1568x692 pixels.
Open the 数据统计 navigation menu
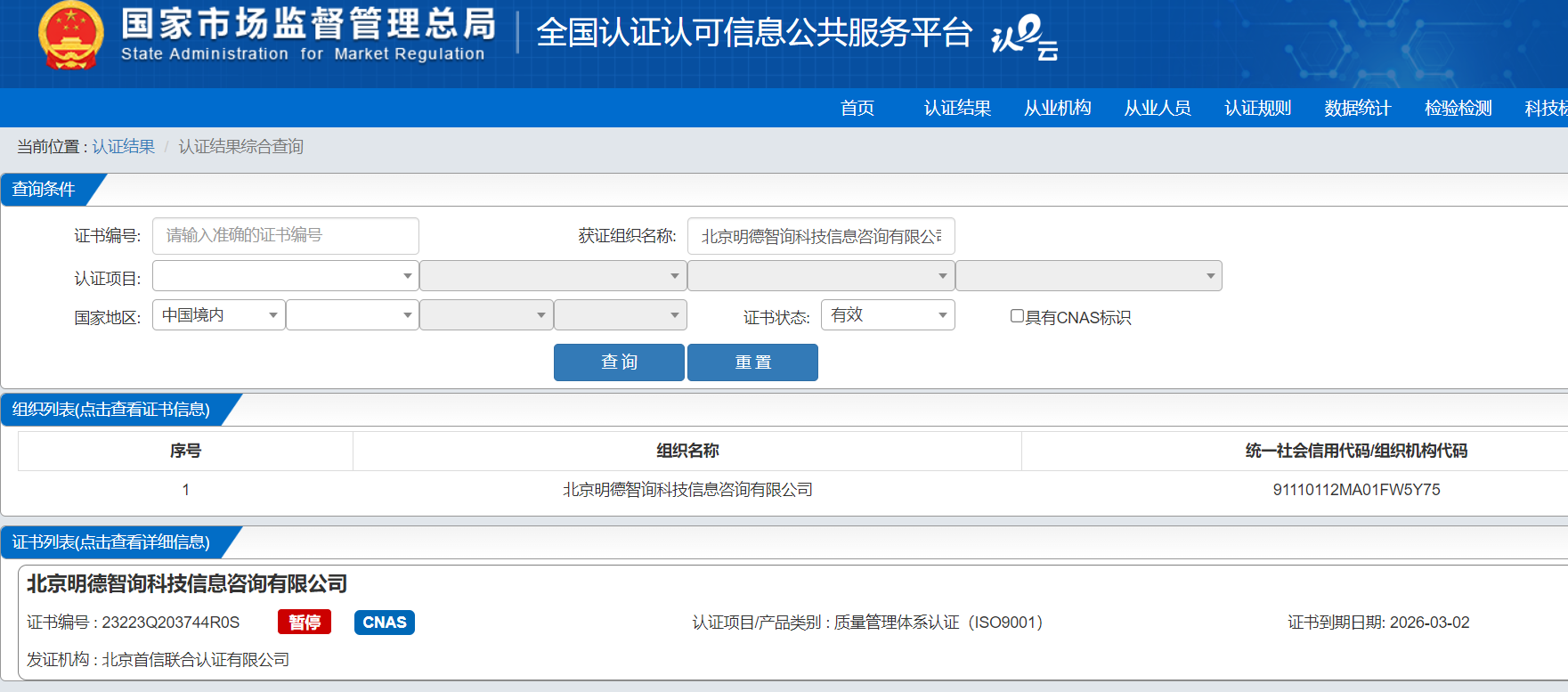coord(1358,108)
